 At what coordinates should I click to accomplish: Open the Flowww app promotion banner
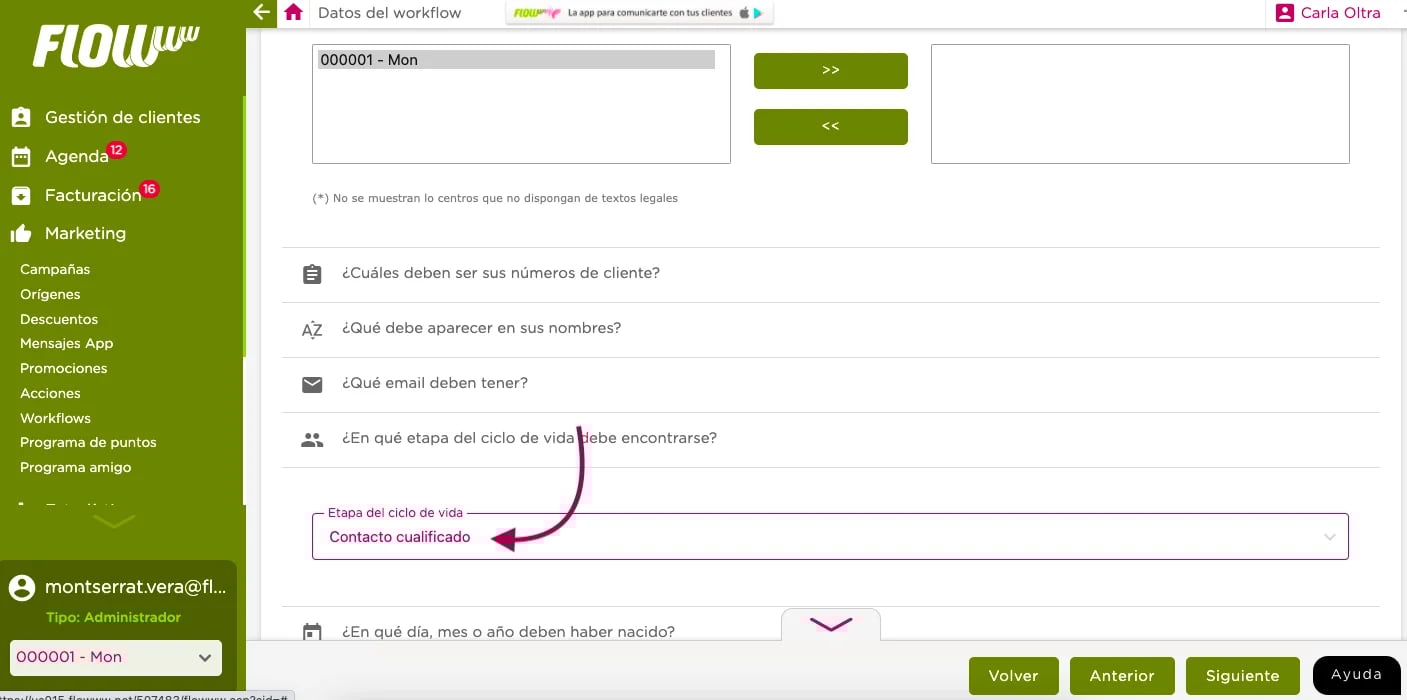[x=640, y=13]
